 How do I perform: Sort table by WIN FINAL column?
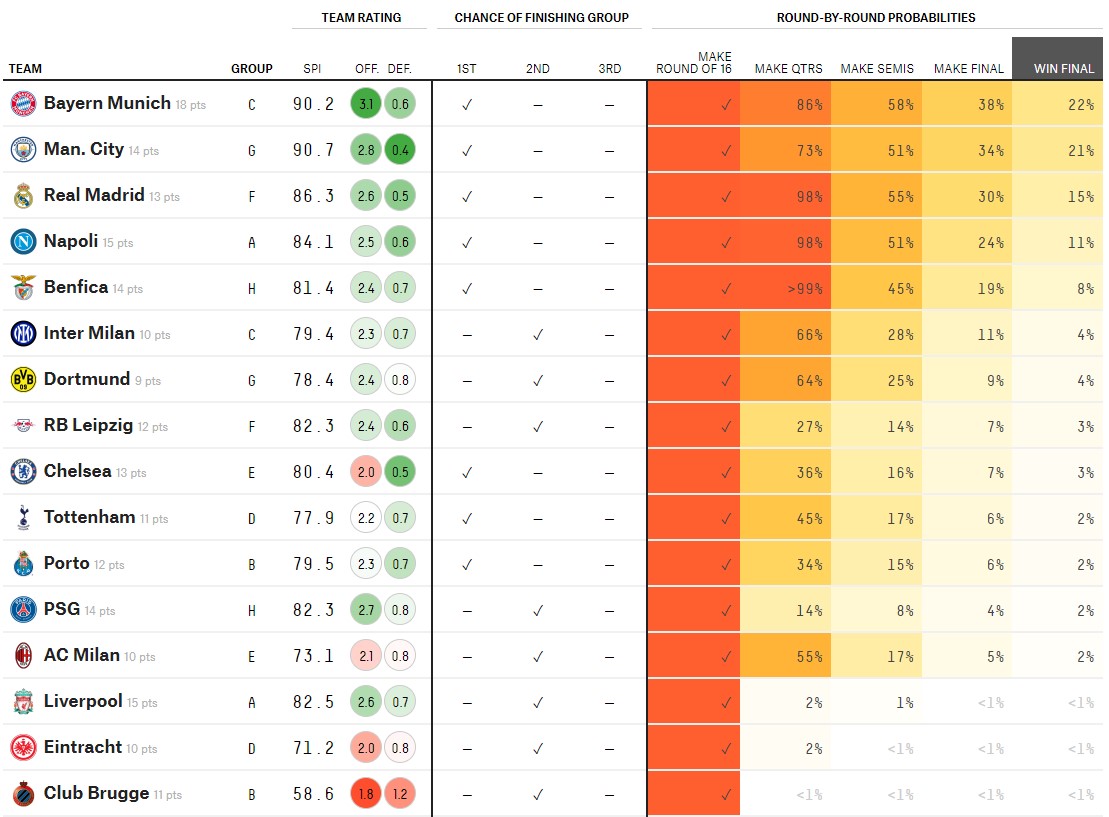[x=1063, y=69]
